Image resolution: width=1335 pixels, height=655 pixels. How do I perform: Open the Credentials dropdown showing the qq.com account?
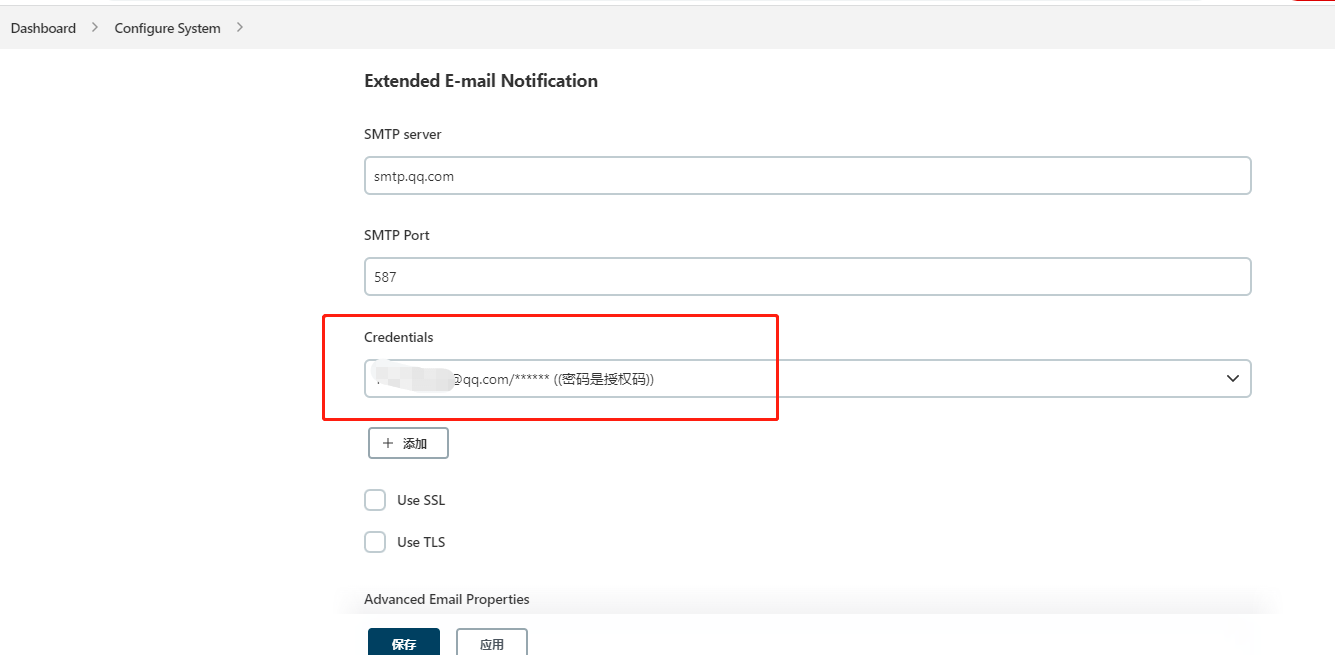coord(800,379)
